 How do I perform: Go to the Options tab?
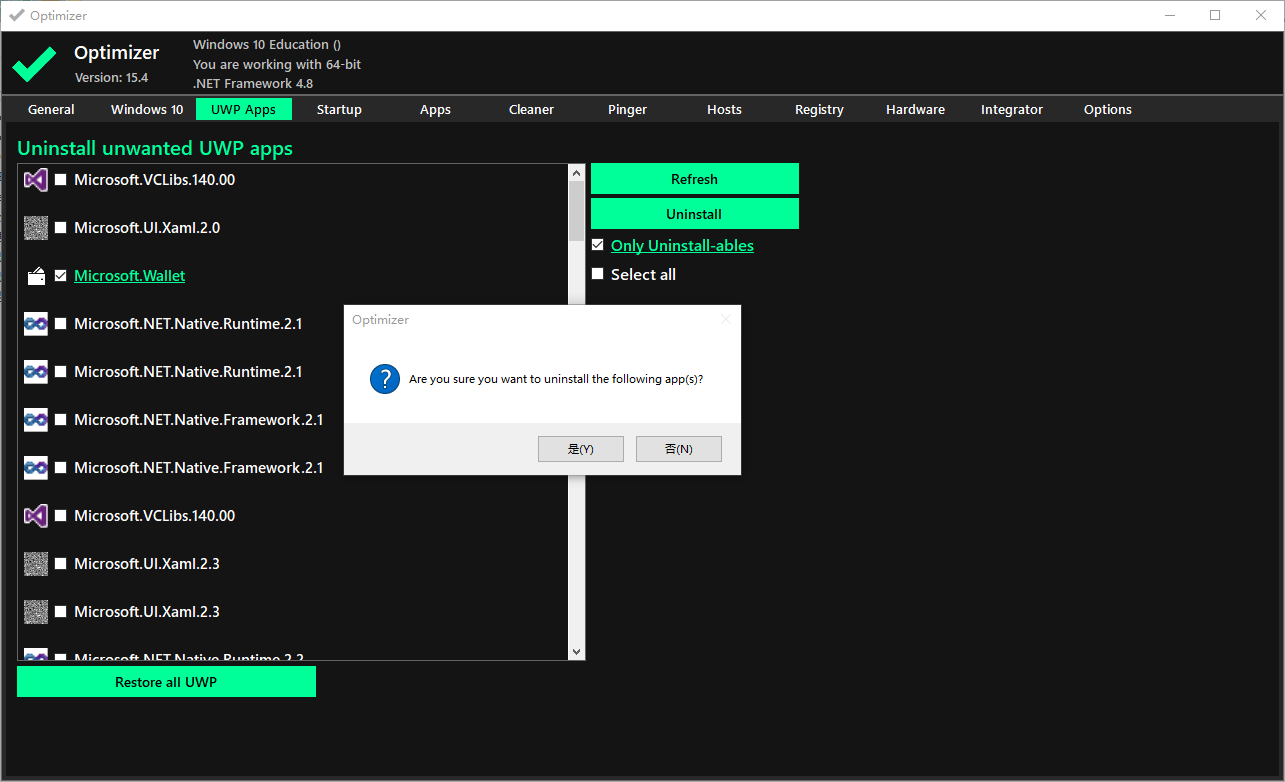(1108, 109)
